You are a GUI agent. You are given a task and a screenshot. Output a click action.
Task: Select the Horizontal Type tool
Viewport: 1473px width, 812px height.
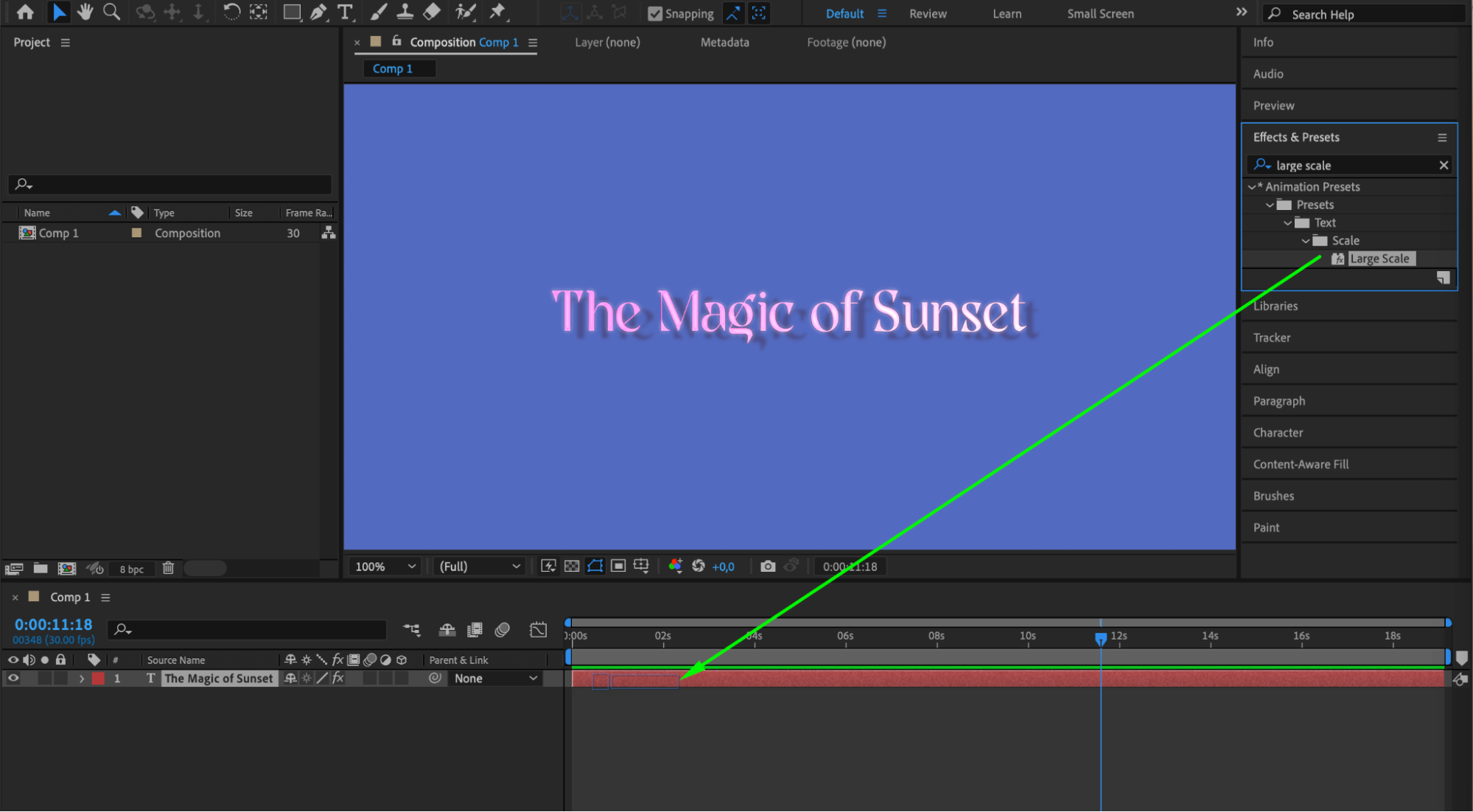coord(344,12)
